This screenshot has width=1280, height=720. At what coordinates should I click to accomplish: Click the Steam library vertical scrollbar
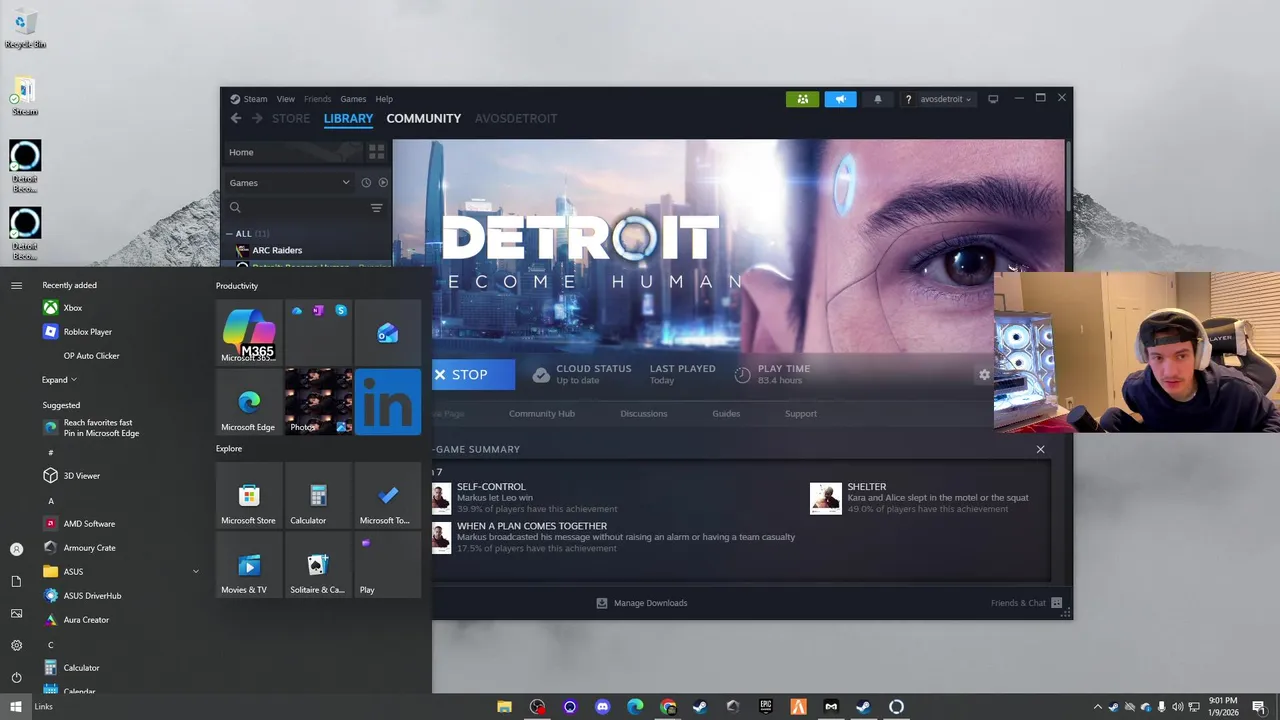pyautogui.click(x=1068, y=175)
